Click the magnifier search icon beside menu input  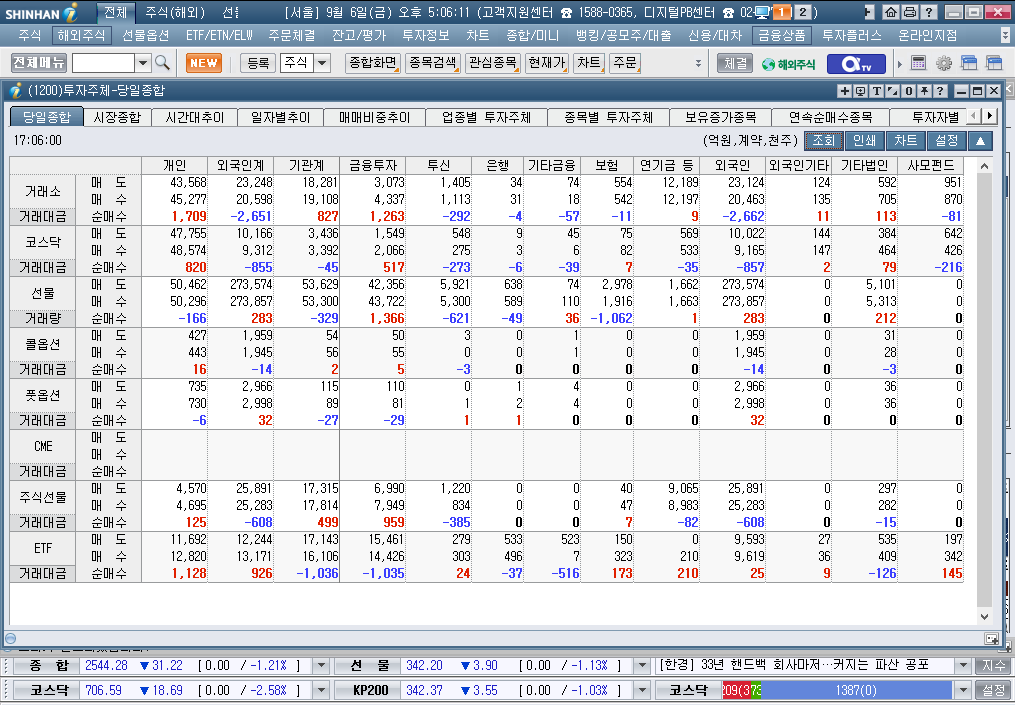[162, 63]
